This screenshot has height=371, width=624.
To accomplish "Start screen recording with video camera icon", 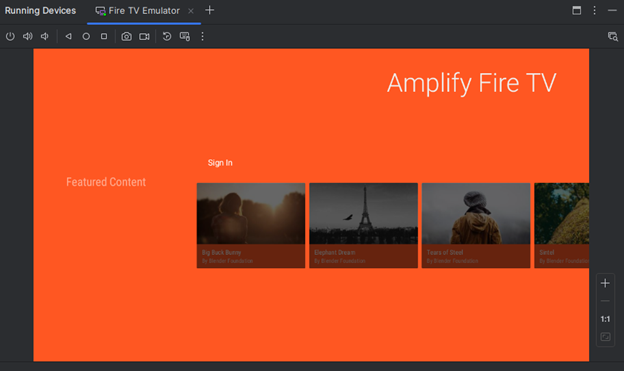I will tap(144, 37).
